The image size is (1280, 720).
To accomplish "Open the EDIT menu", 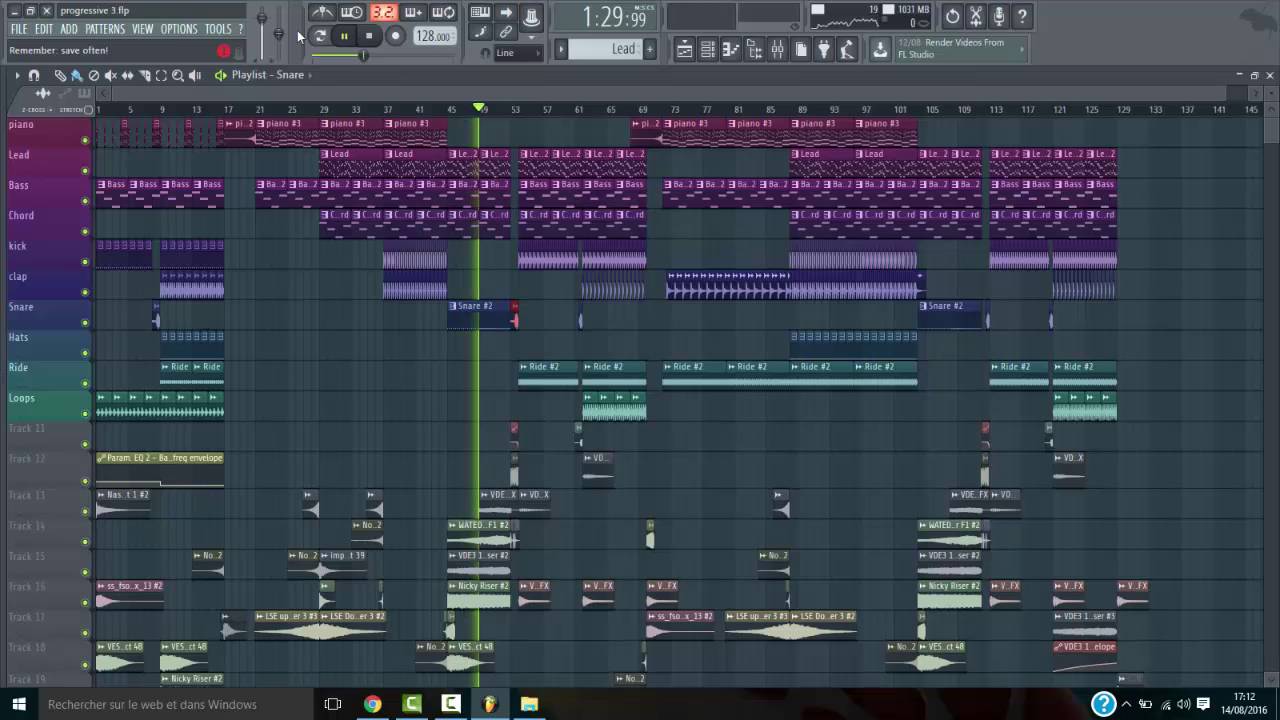I will [44, 29].
